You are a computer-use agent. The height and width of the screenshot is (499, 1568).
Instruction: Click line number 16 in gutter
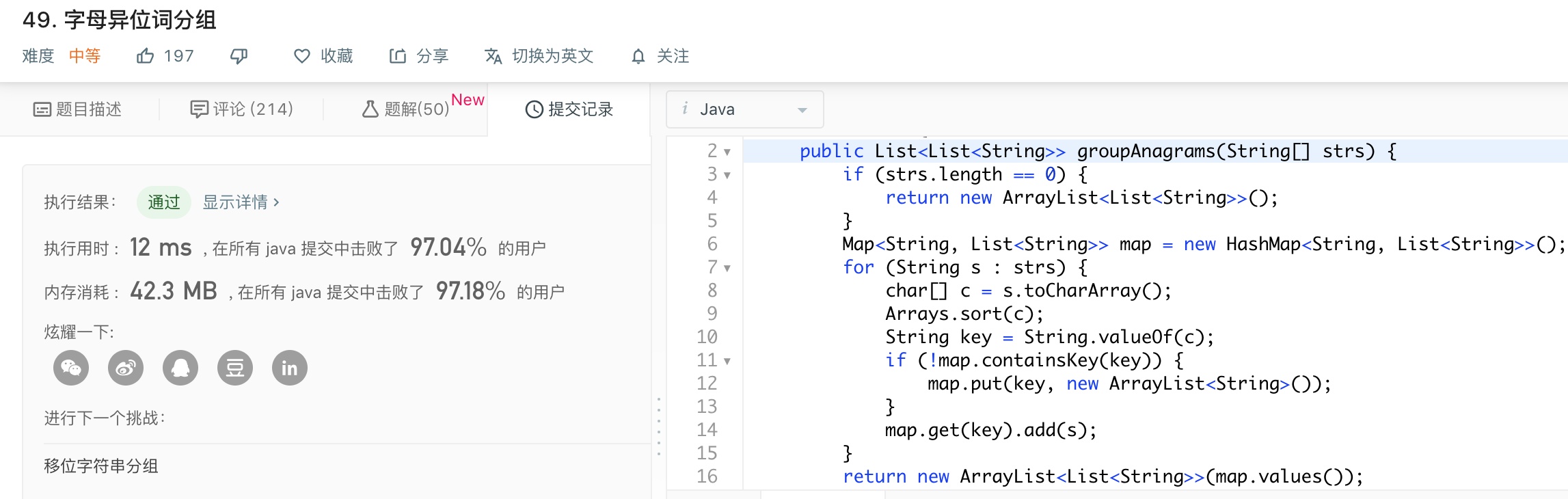(x=707, y=476)
